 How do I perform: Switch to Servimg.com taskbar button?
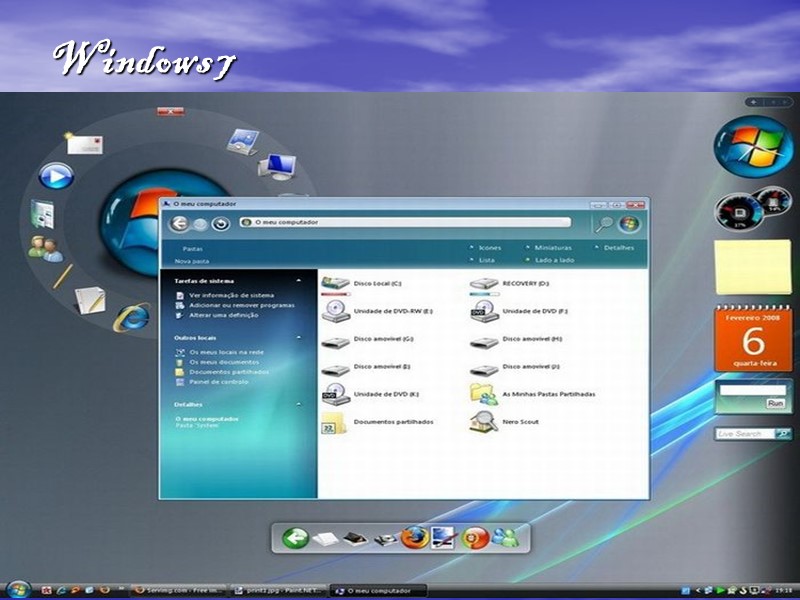coord(179,590)
